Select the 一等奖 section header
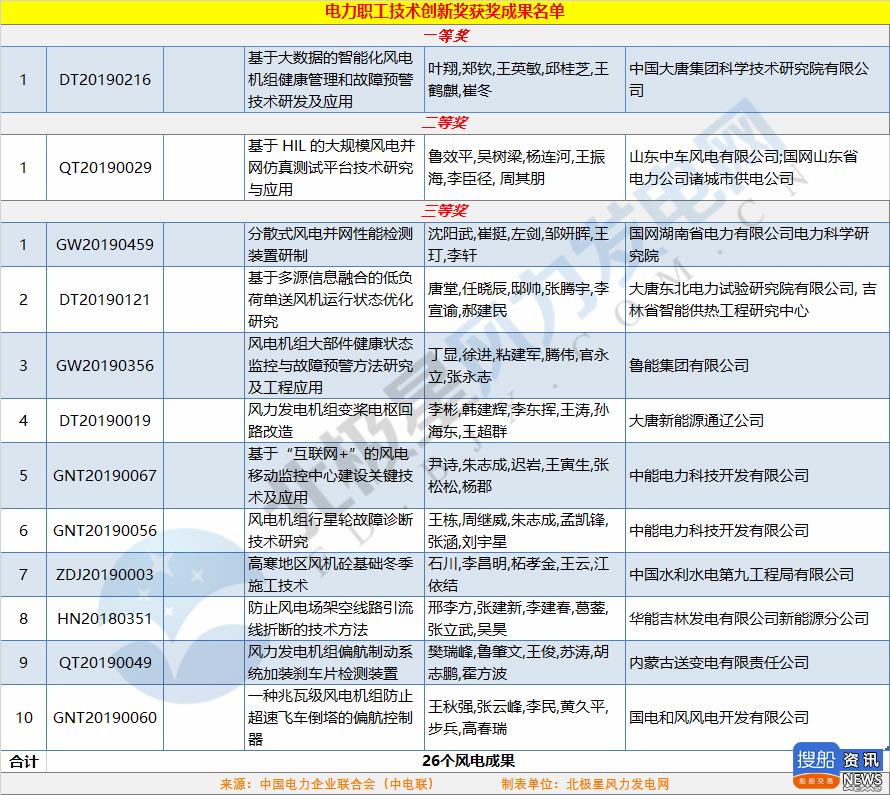 point(446,36)
